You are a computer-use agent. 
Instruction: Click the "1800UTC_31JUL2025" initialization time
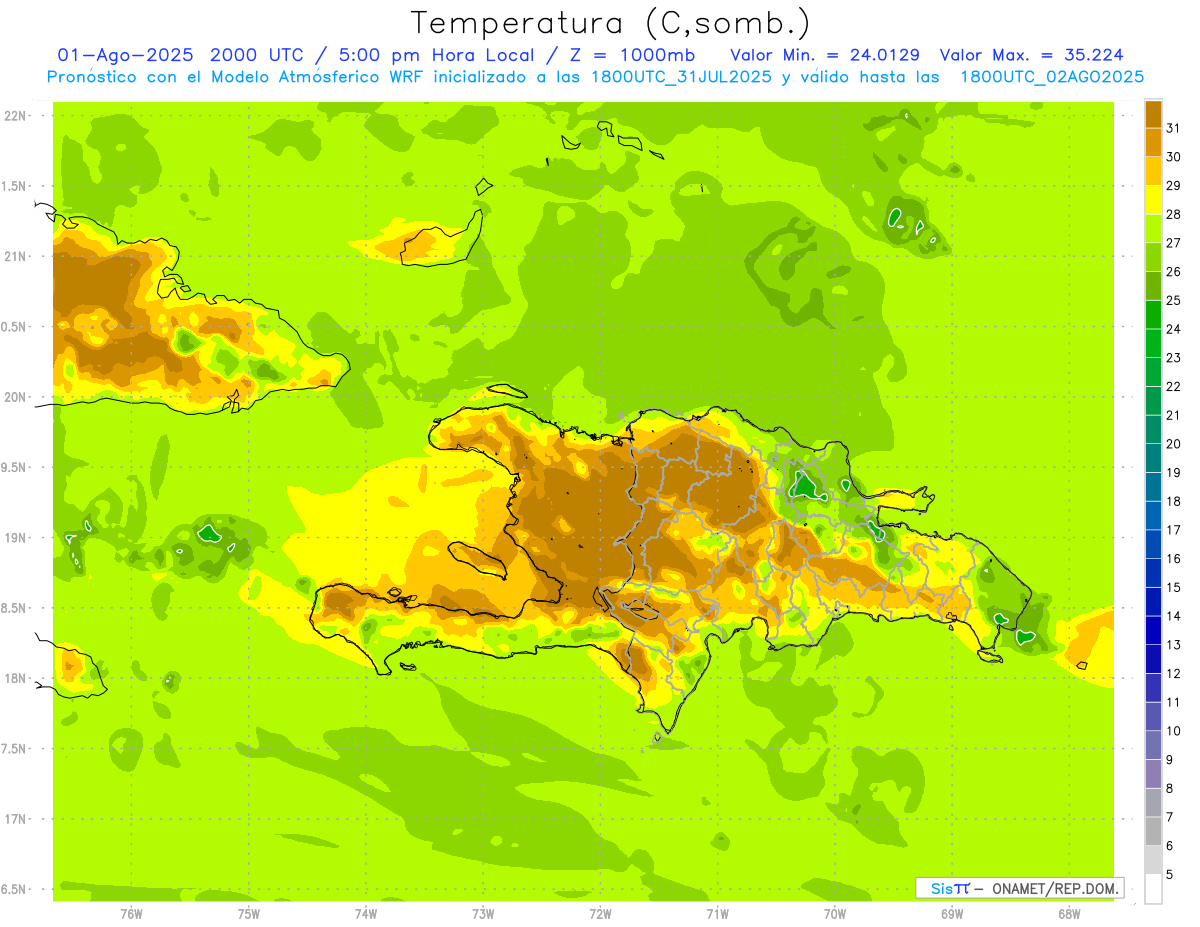(x=680, y=77)
